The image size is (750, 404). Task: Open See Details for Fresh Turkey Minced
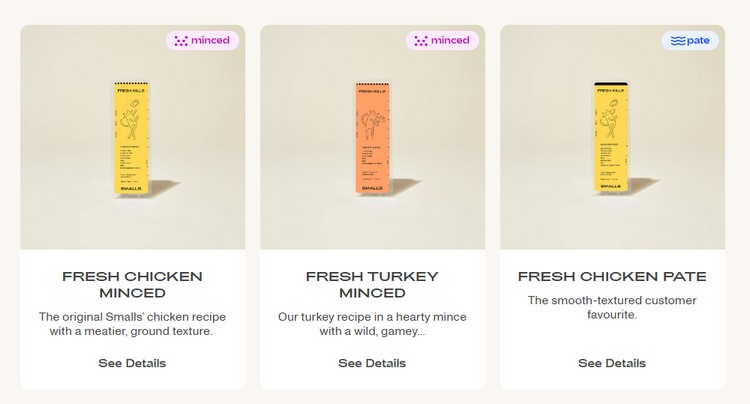(x=372, y=363)
